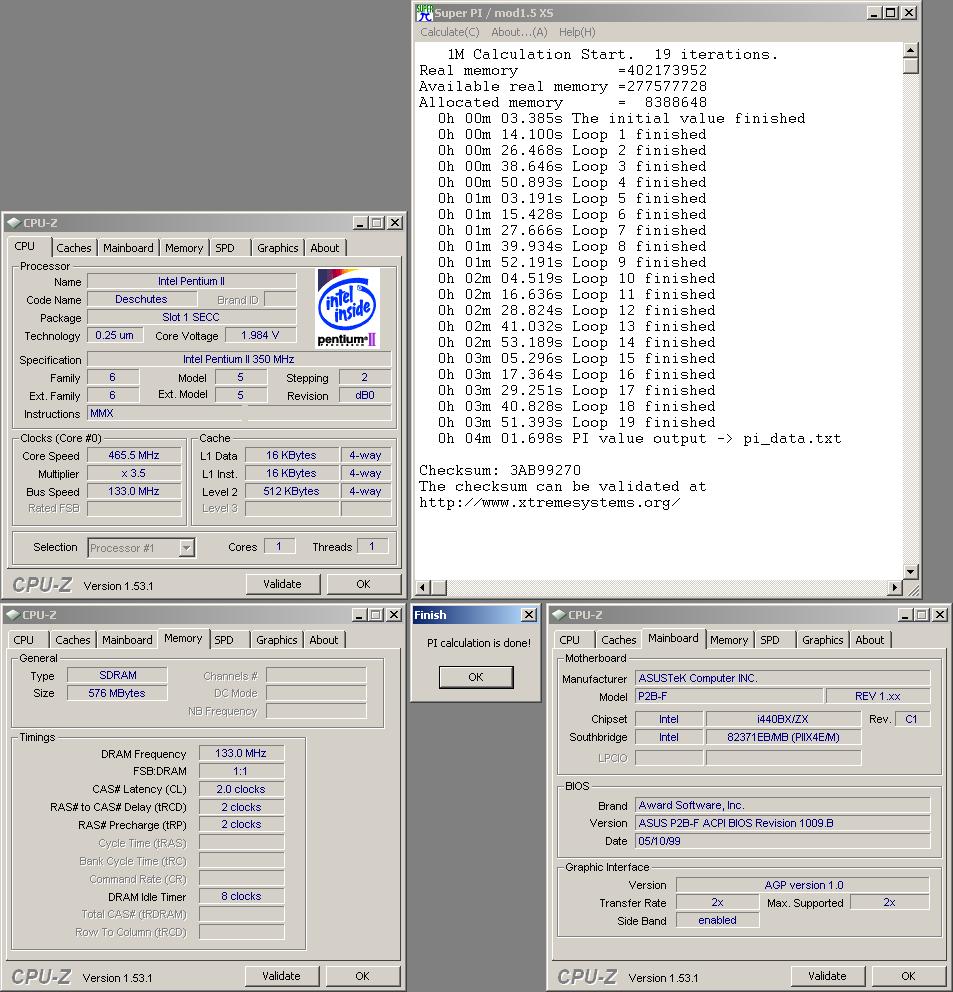Click Super PI horizontal scrollbar left arrow
953x992 pixels.
coord(423,588)
